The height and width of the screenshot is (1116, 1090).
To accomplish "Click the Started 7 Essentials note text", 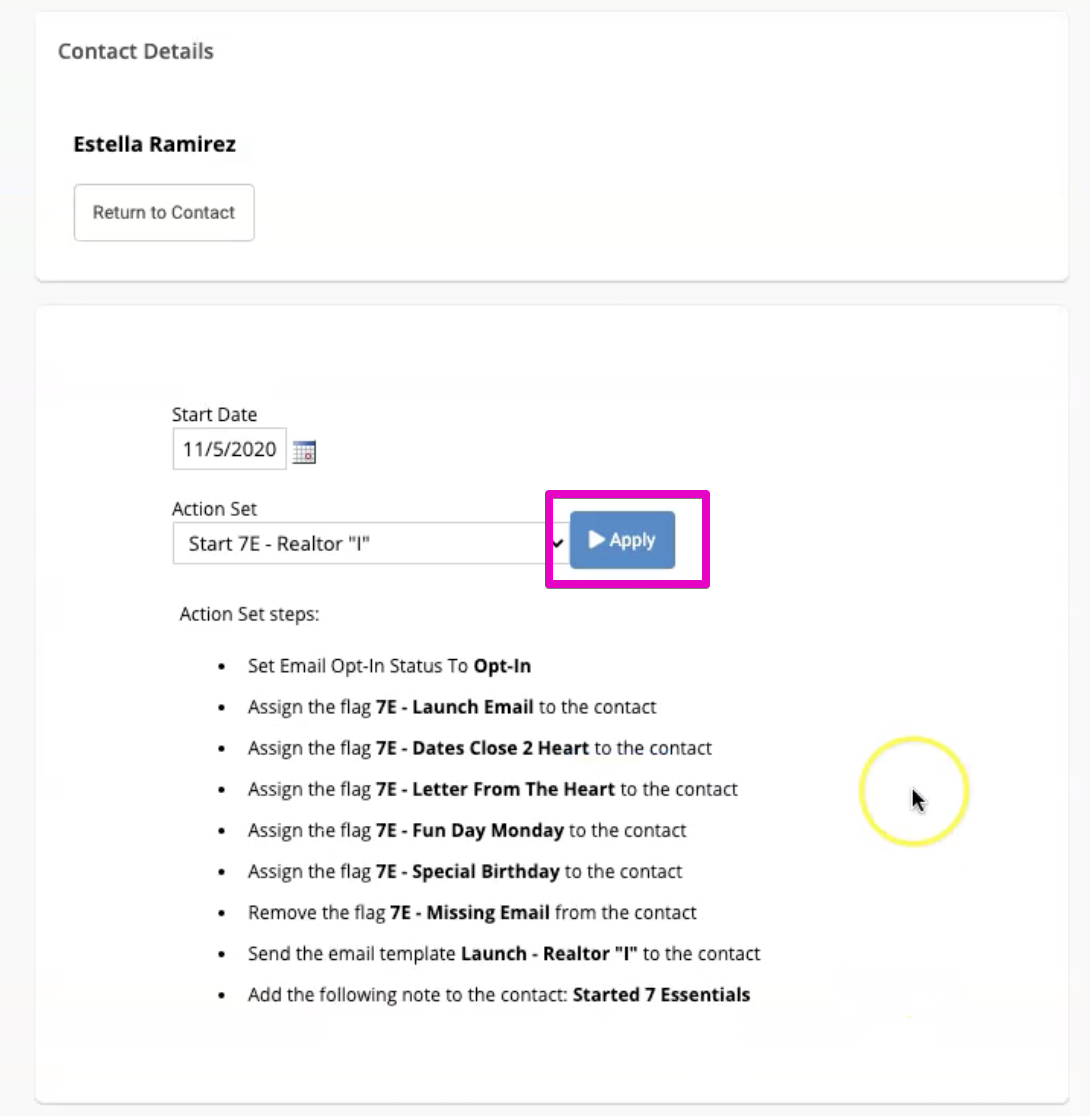I will (x=661, y=995).
